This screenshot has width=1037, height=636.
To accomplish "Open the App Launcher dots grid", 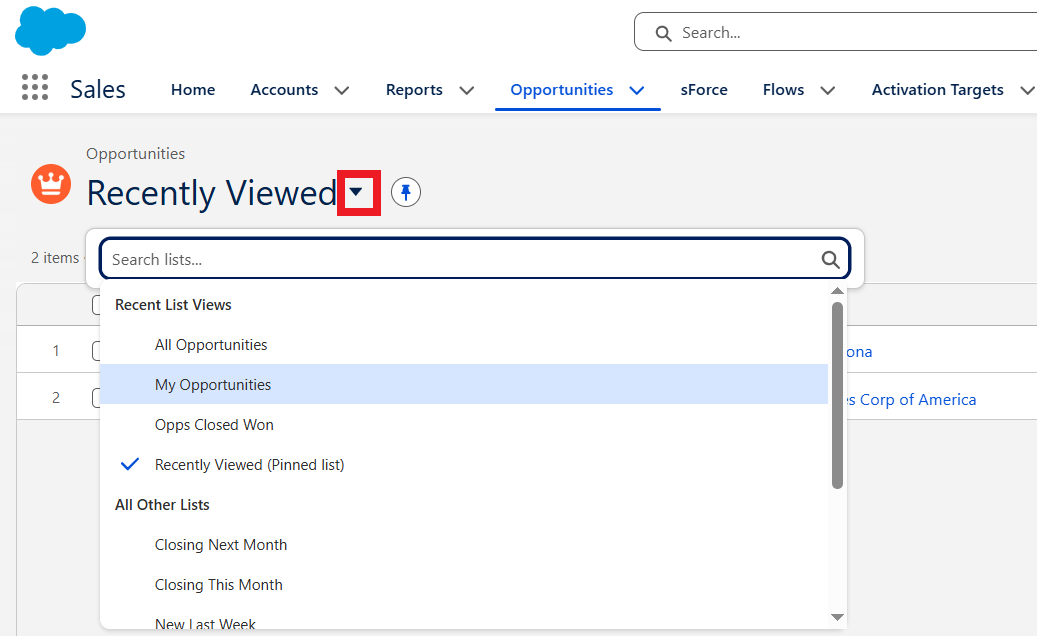I will [x=35, y=87].
